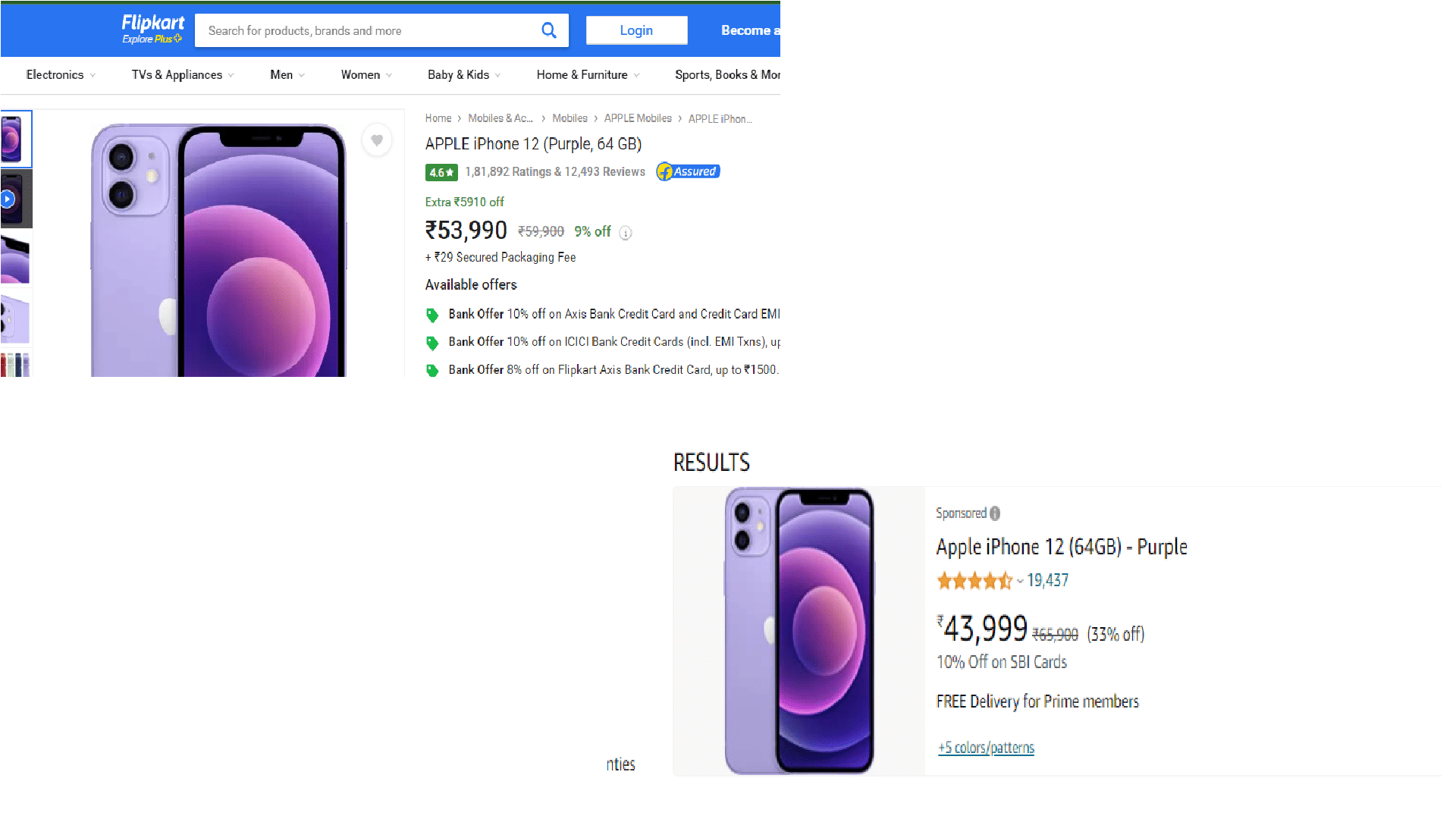Open the 12,493 Reviews link
Screen dimensions: 1456x819
(619, 171)
